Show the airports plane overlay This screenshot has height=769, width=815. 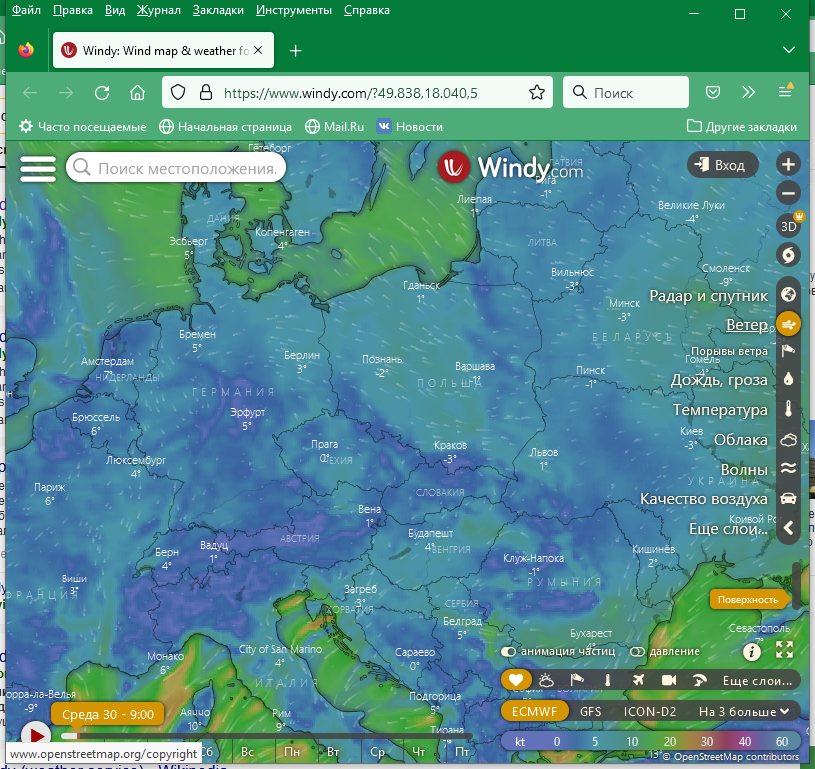[x=638, y=680]
